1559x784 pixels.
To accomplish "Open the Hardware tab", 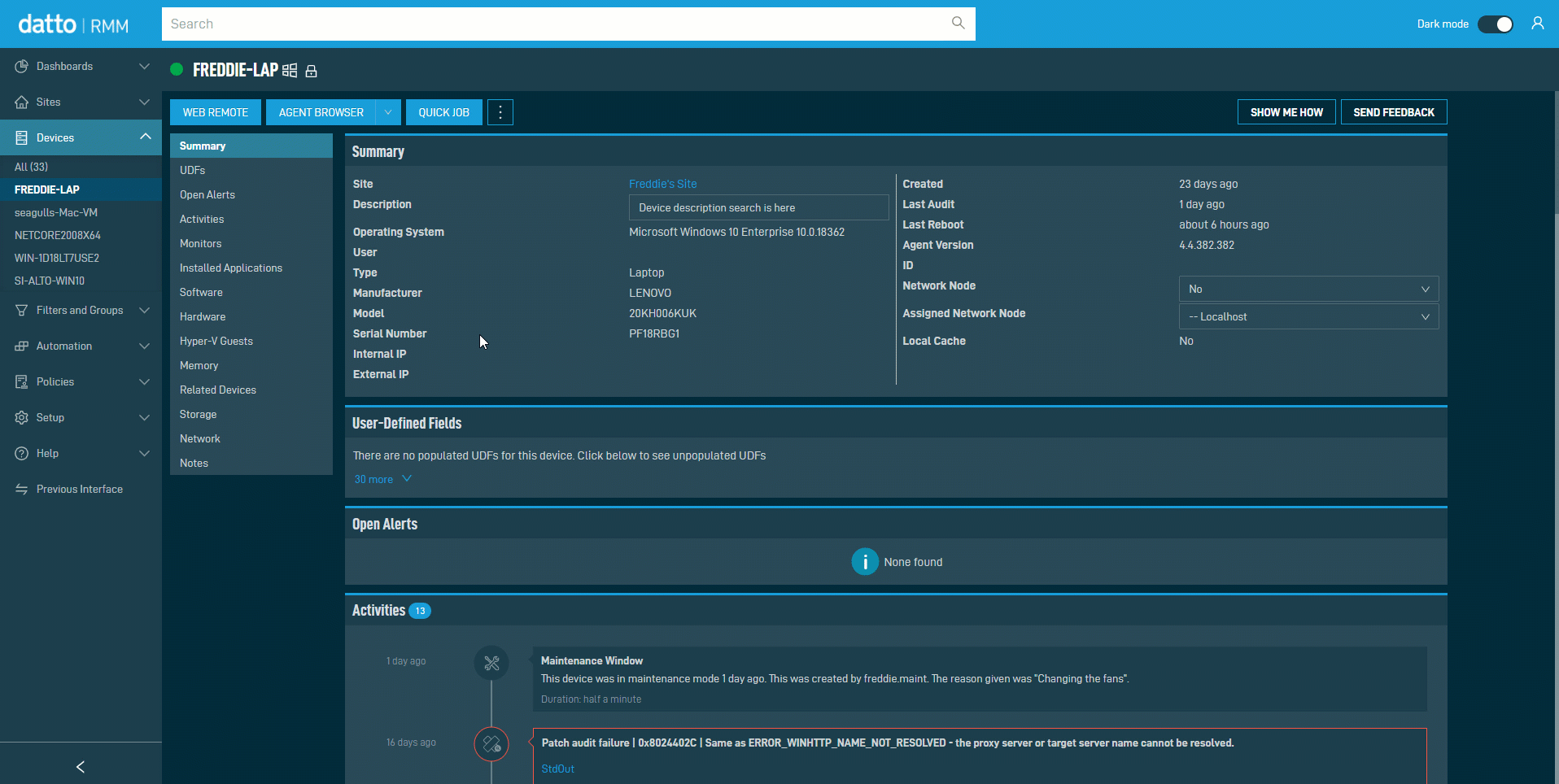I will (x=251, y=316).
